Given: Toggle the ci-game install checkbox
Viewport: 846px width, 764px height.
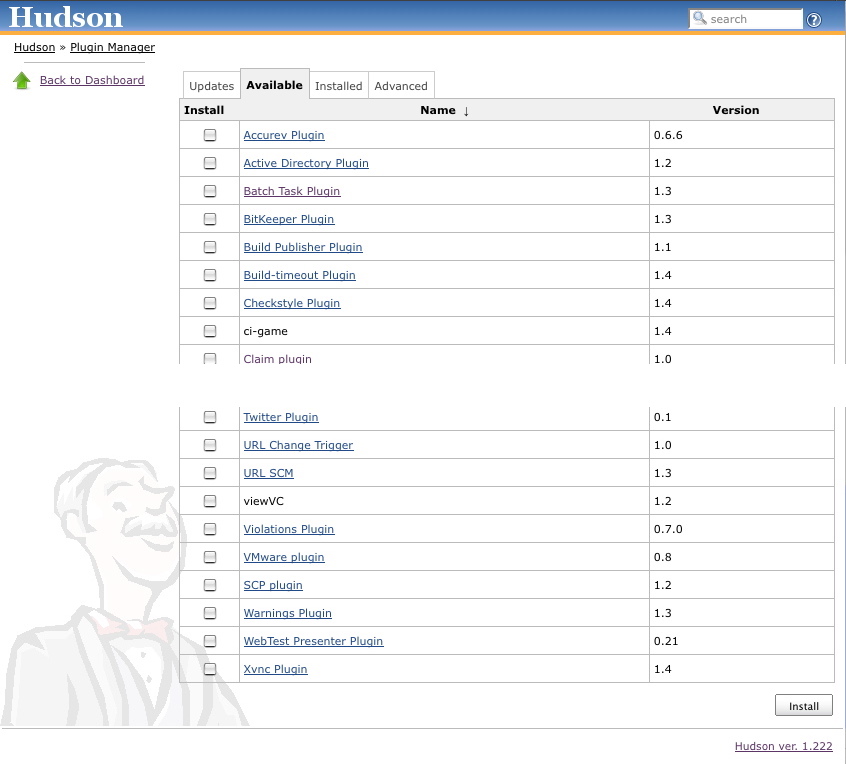Looking at the screenshot, I should point(210,331).
